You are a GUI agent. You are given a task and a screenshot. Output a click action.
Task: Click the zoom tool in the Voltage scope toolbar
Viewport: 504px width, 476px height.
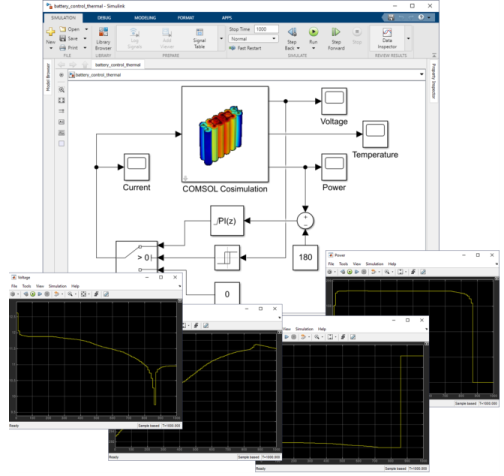pyautogui.click(x=70, y=294)
